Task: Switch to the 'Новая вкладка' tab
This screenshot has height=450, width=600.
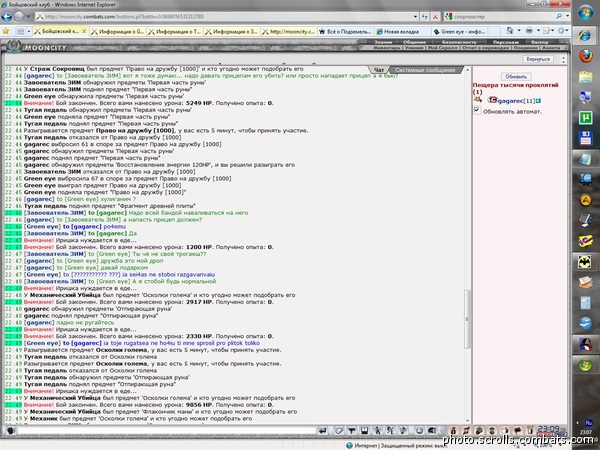Action: click(x=403, y=32)
